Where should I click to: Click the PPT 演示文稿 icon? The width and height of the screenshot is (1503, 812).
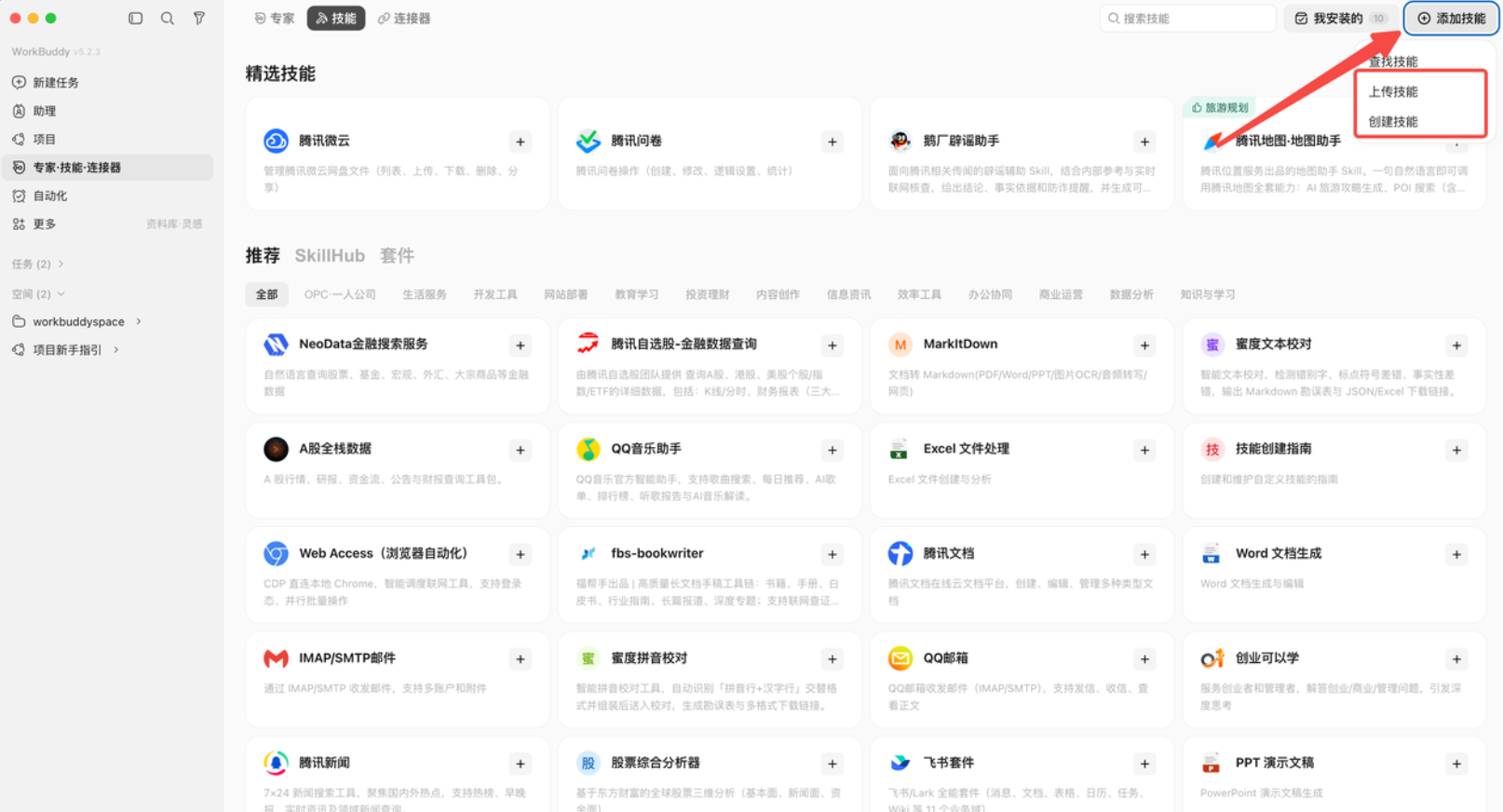click(1212, 764)
